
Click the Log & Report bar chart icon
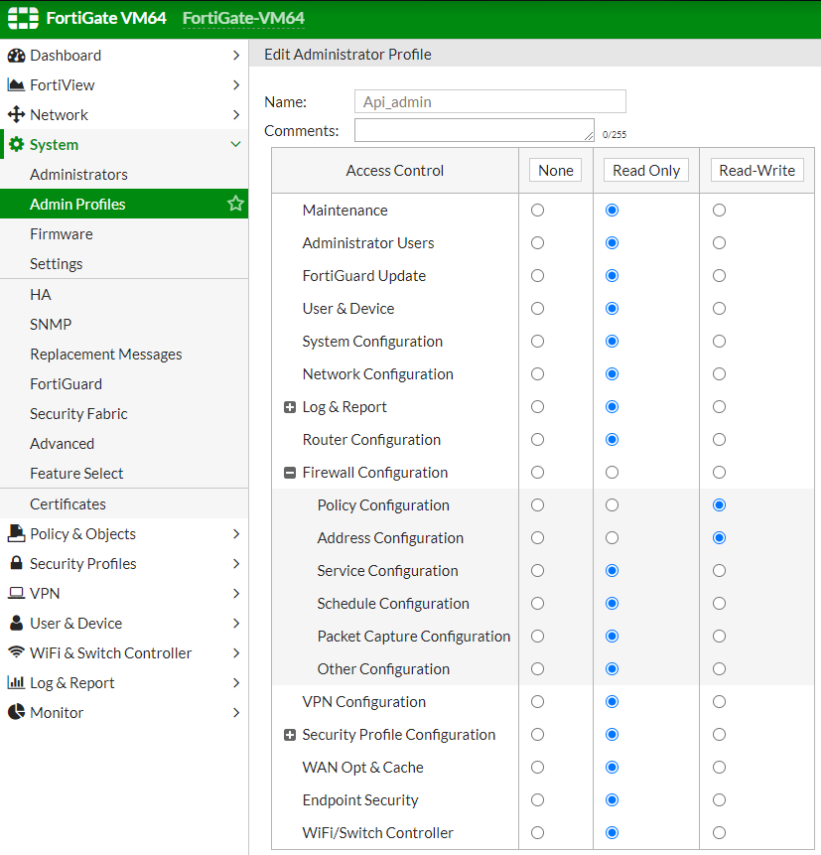[16, 682]
